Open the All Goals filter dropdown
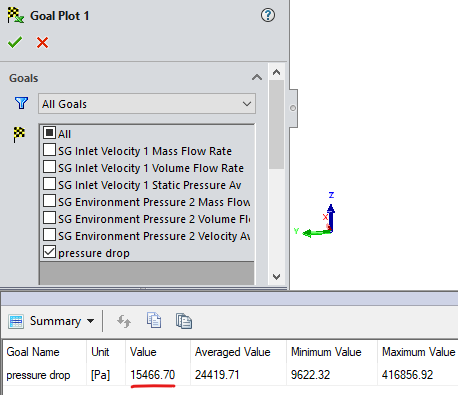 (x=147, y=104)
